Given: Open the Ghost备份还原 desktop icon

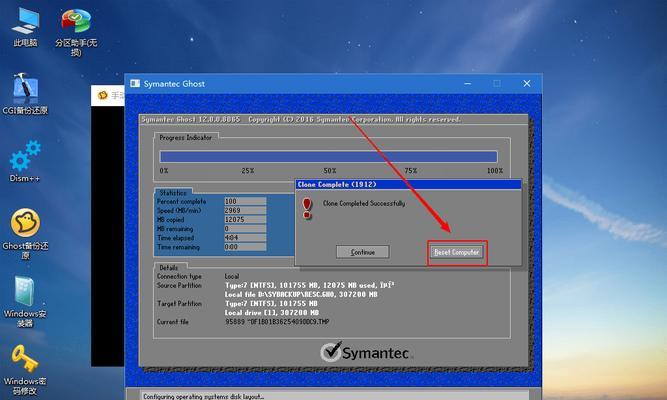Looking at the screenshot, I should [x=25, y=233].
